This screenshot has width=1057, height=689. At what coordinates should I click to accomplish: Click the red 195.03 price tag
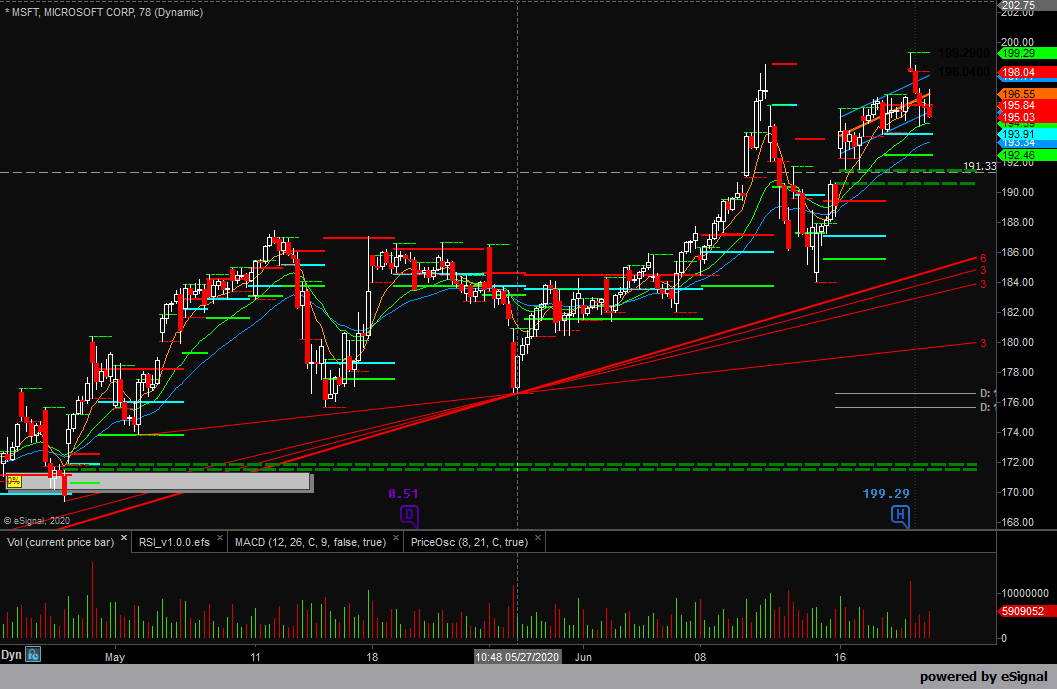point(1026,117)
